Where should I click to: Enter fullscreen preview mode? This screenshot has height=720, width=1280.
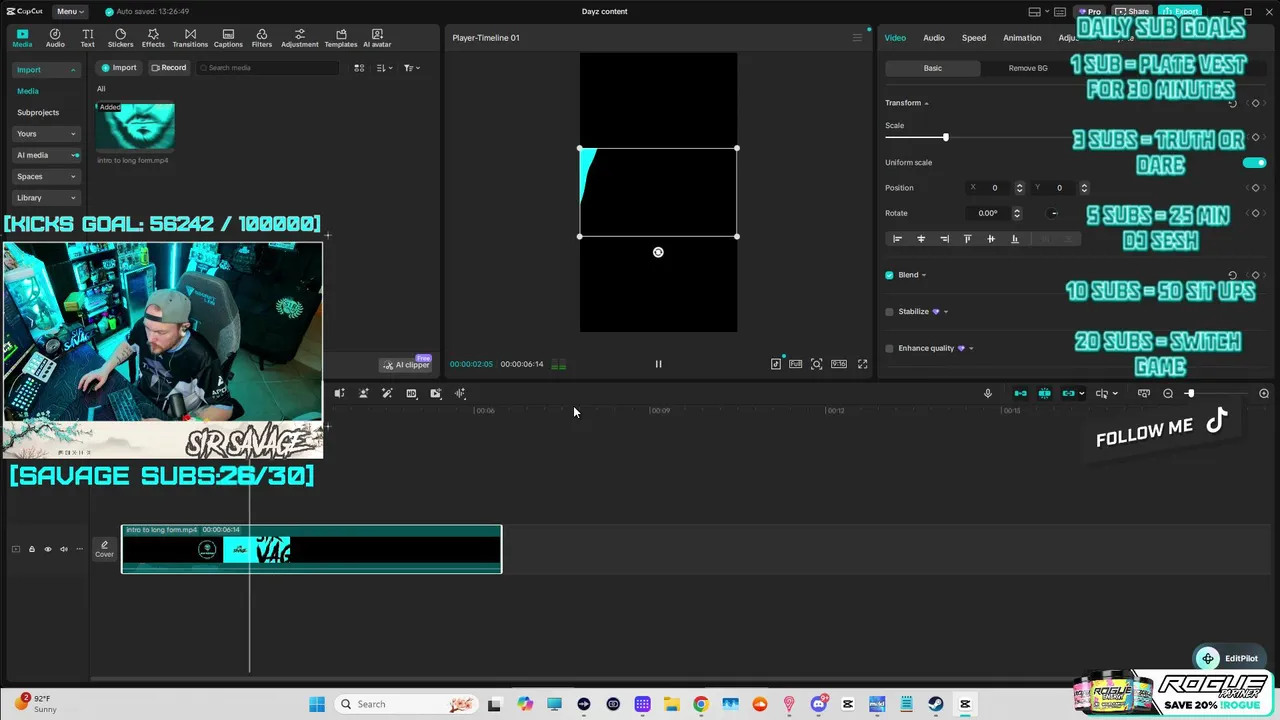point(862,364)
